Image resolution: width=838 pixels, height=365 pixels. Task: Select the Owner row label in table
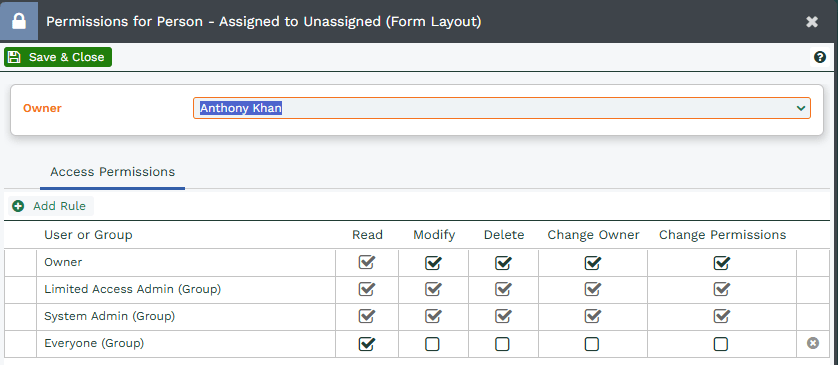[63, 262]
